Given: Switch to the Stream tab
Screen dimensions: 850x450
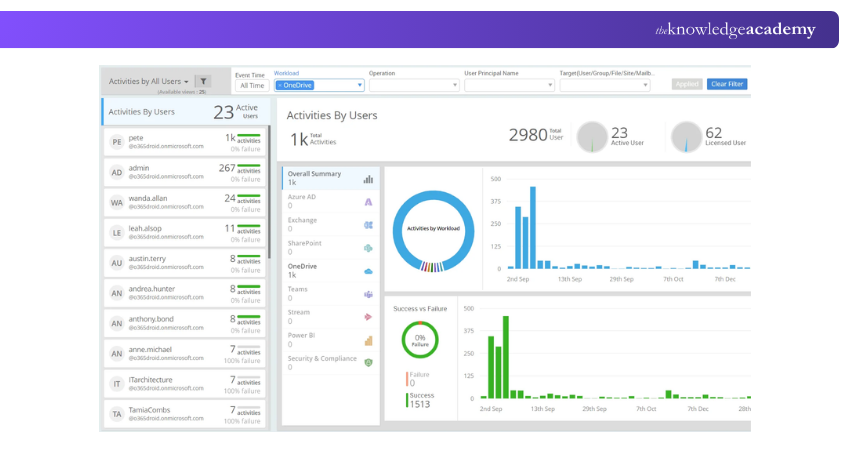Looking at the screenshot, I should [330, 317].
